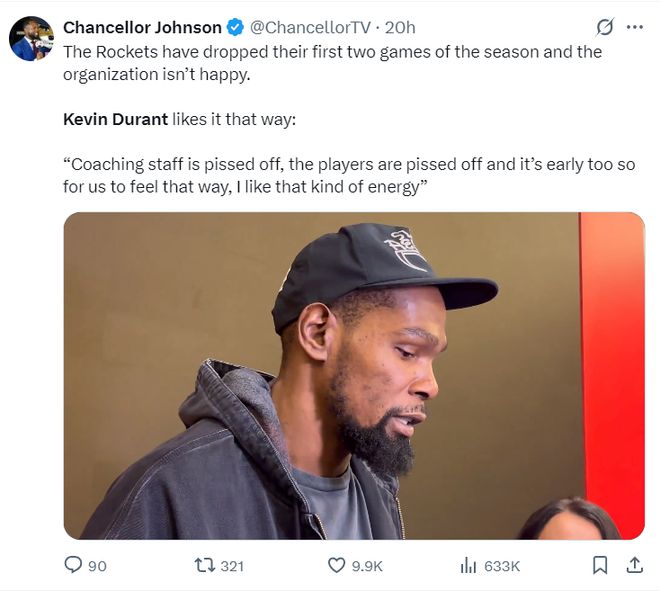
Task: Open view analytics bar-chart icon
Action: (x=468, y=566)
